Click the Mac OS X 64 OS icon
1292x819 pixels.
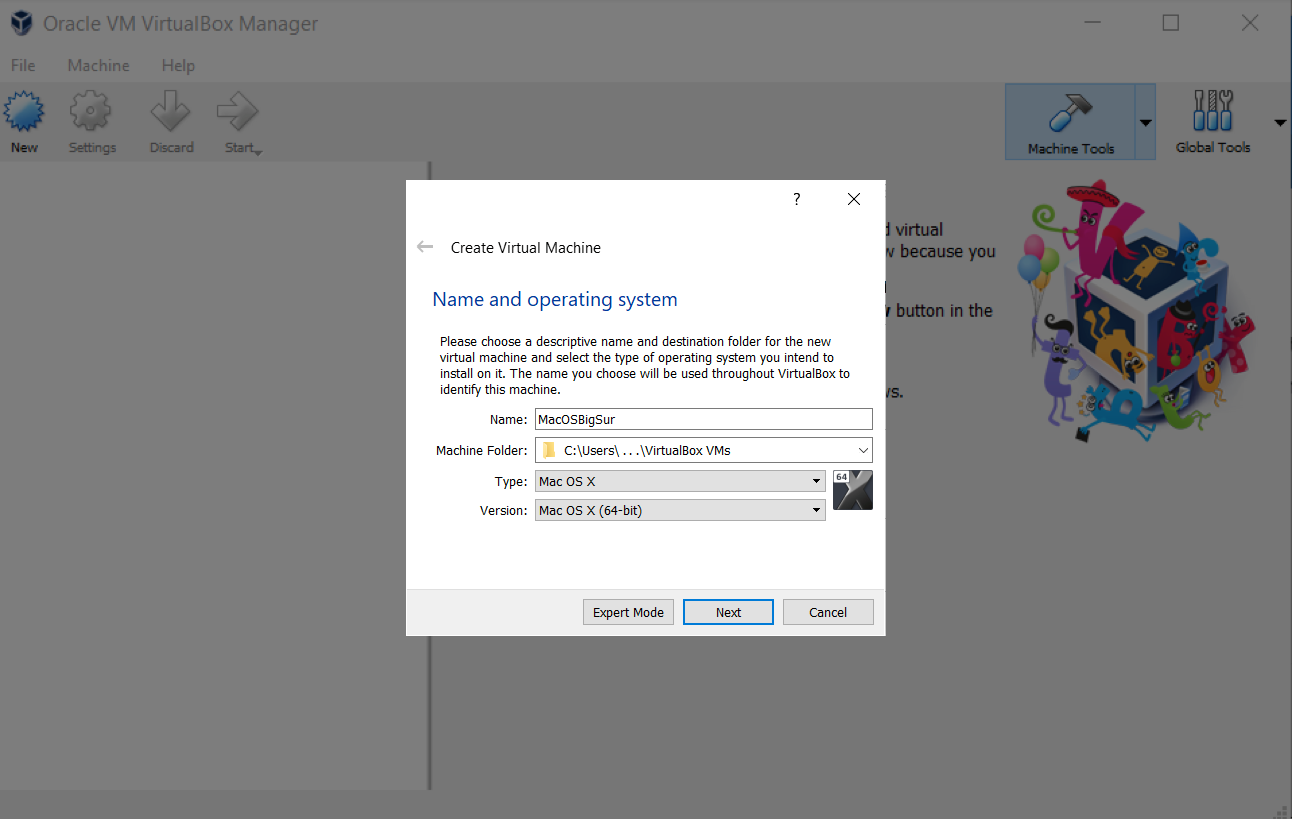[853, 490]
